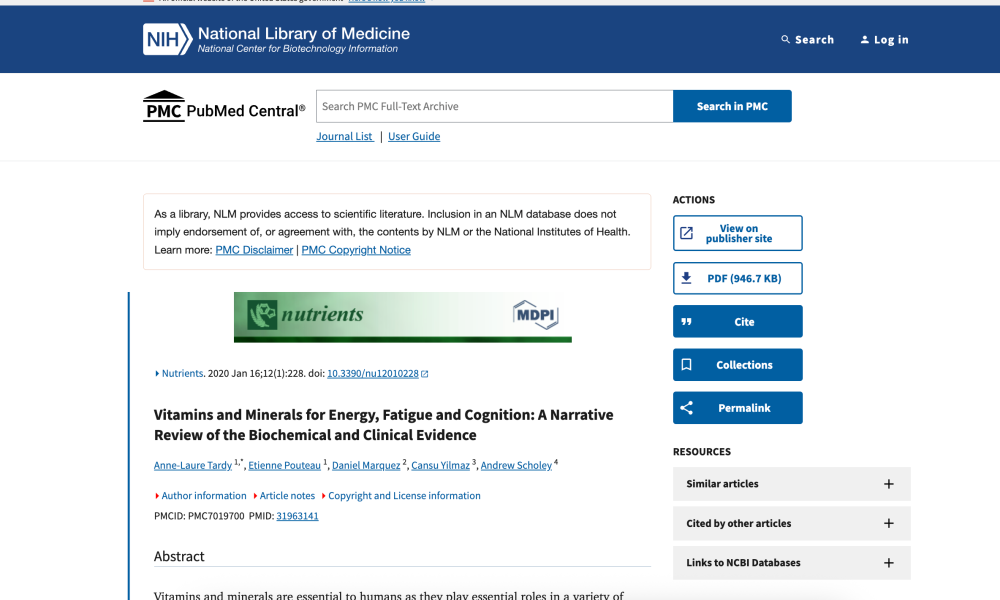Image resolution: width=1000 pixels, height=600 pixels.
Task: Open the DOI link 10.3390/nu12010228
Action: [x=372, y=374]
